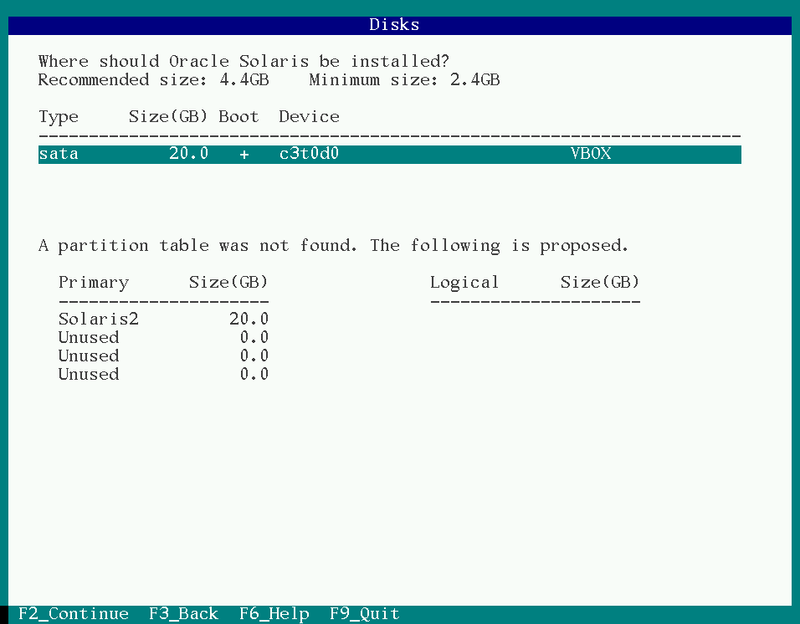The image size is (800, 624).
Task: Click the Type column header
Action: 58,117
